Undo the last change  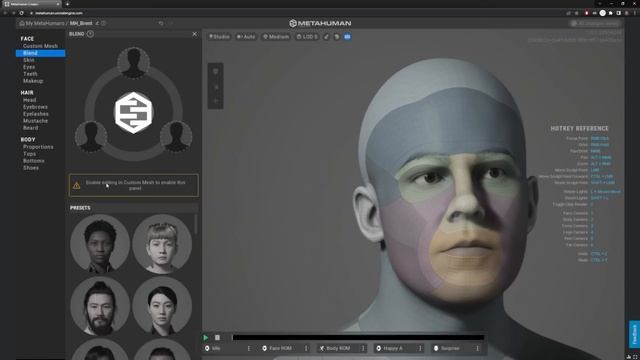click(x=161, y=23)
